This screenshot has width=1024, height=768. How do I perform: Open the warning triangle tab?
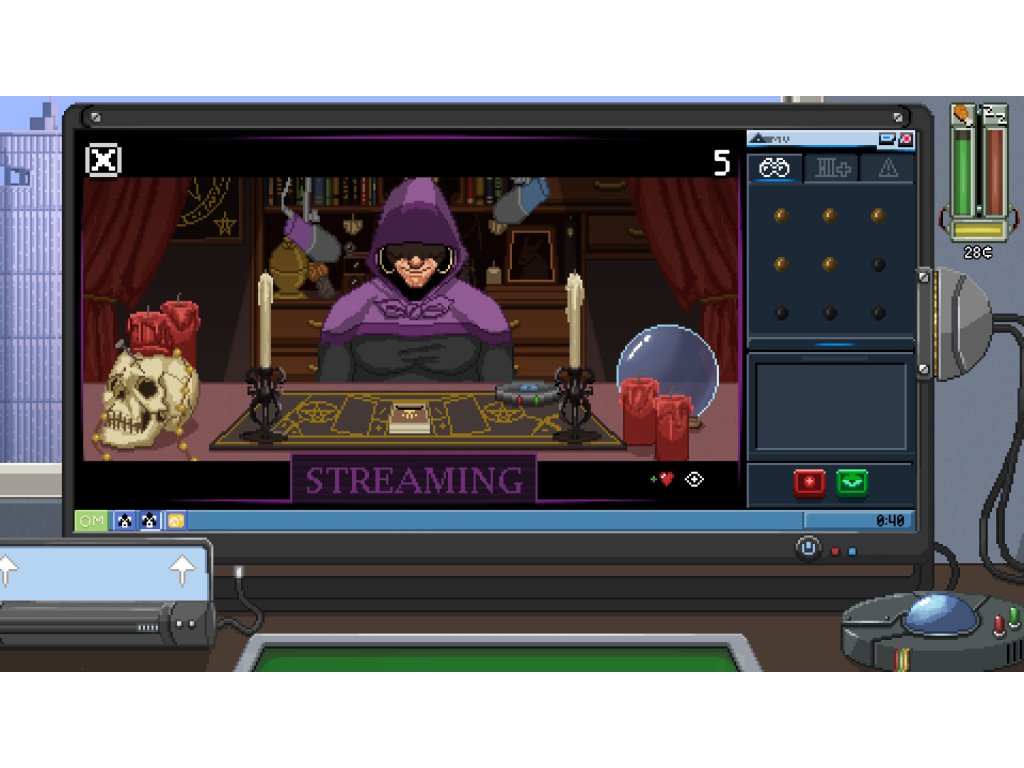pos(888,168)
